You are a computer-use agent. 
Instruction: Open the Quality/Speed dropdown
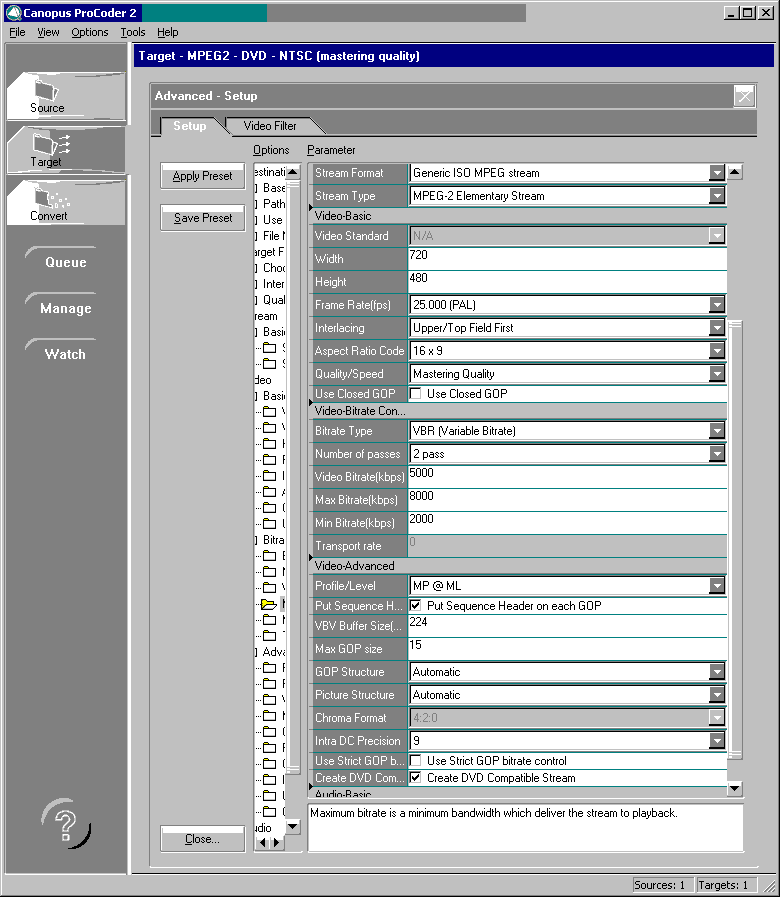pyautogui.click(x=716, y=373)
